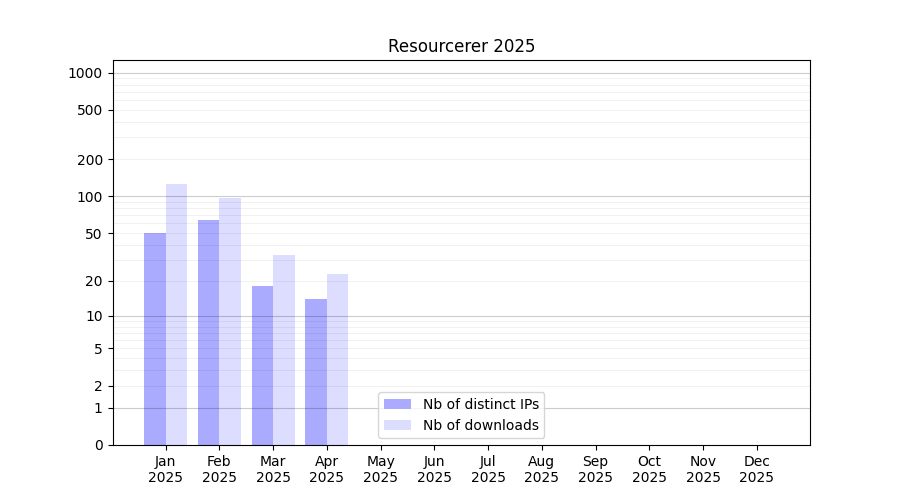This screenshot has height=500, width=900.
Task: Click the Jan 2025 downloads bar
Action: [x=177, y=315]
